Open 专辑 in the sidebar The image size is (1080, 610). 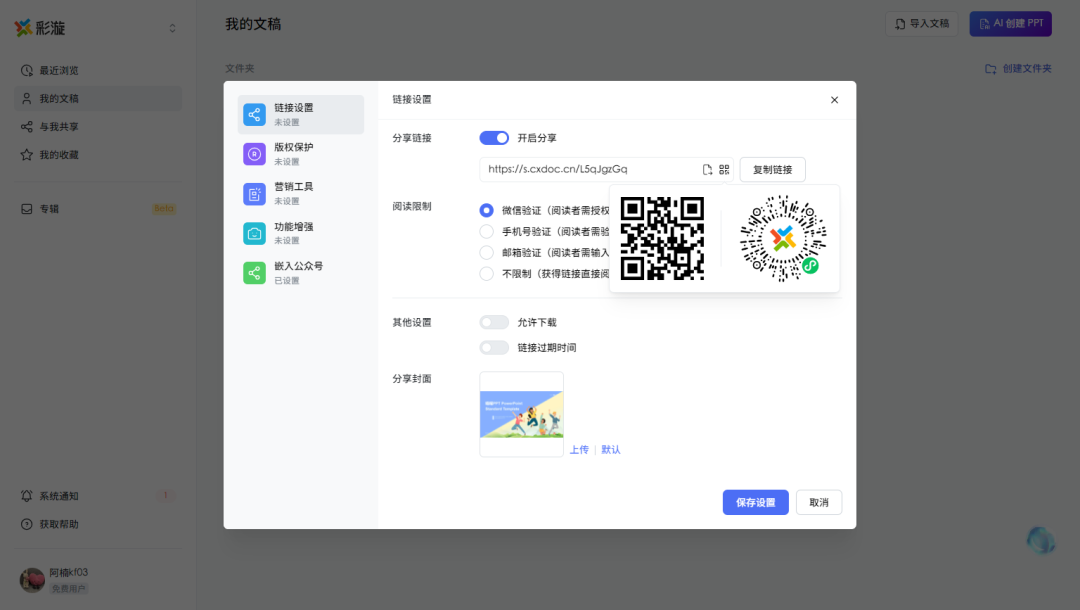click(98, 209)
